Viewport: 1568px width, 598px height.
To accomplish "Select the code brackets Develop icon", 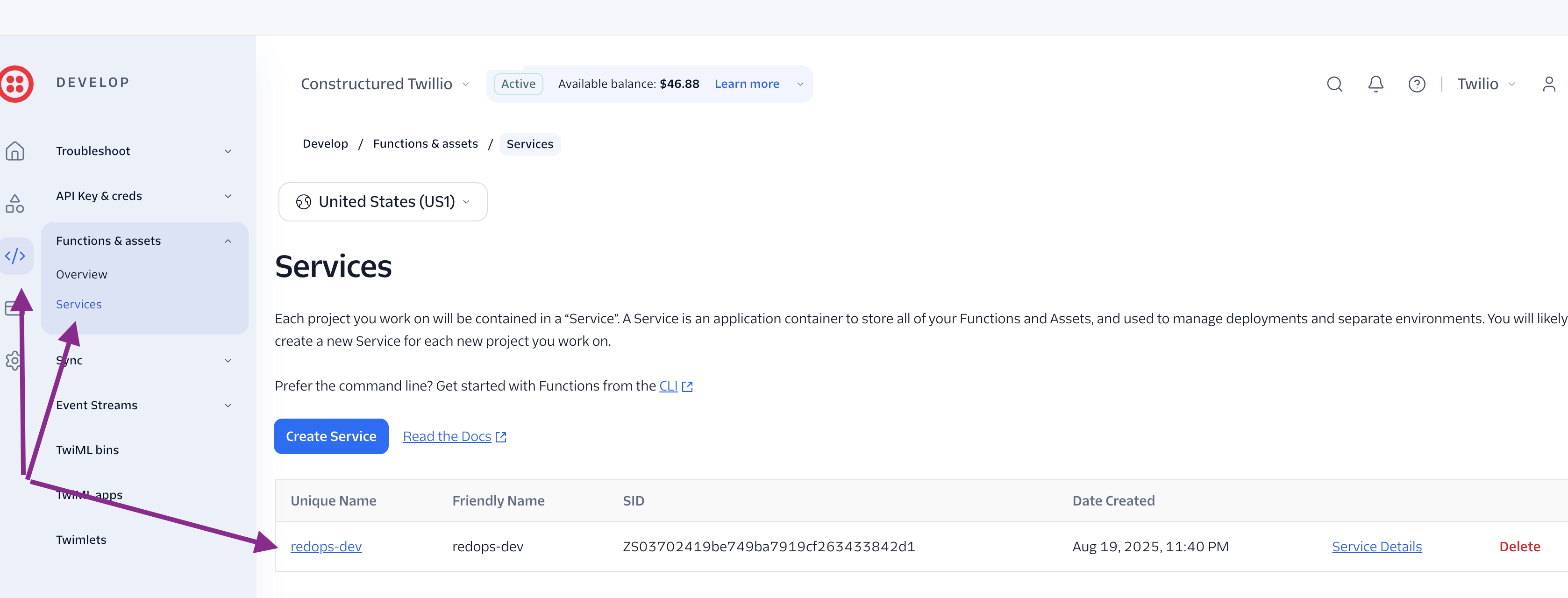I will coord(15,256).
